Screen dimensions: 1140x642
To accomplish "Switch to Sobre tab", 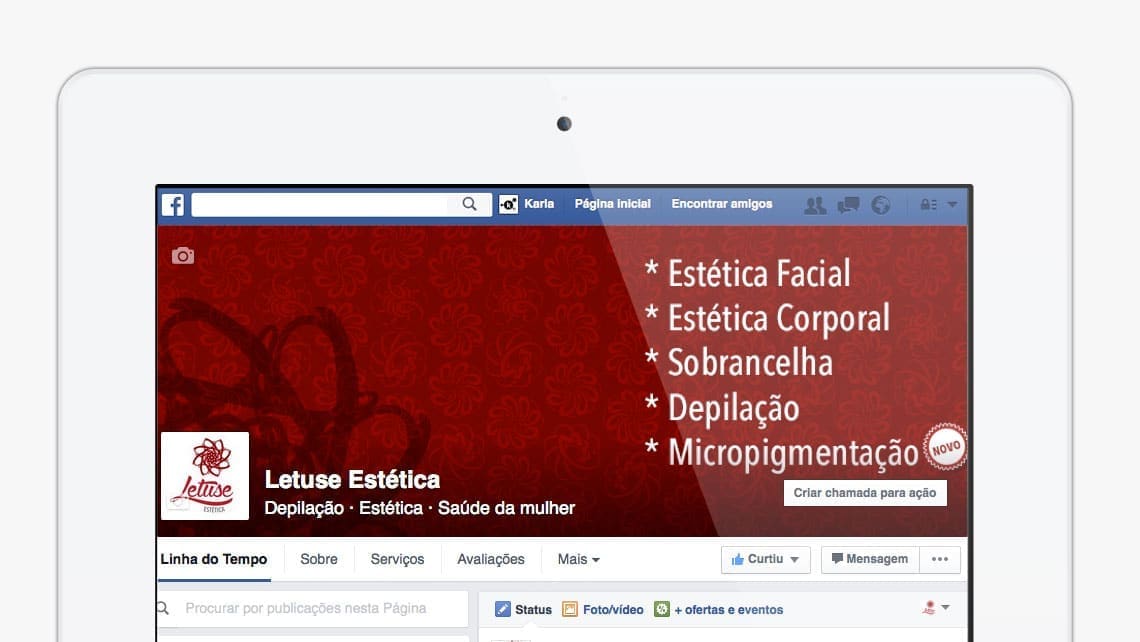I will (x=318, y=559).
